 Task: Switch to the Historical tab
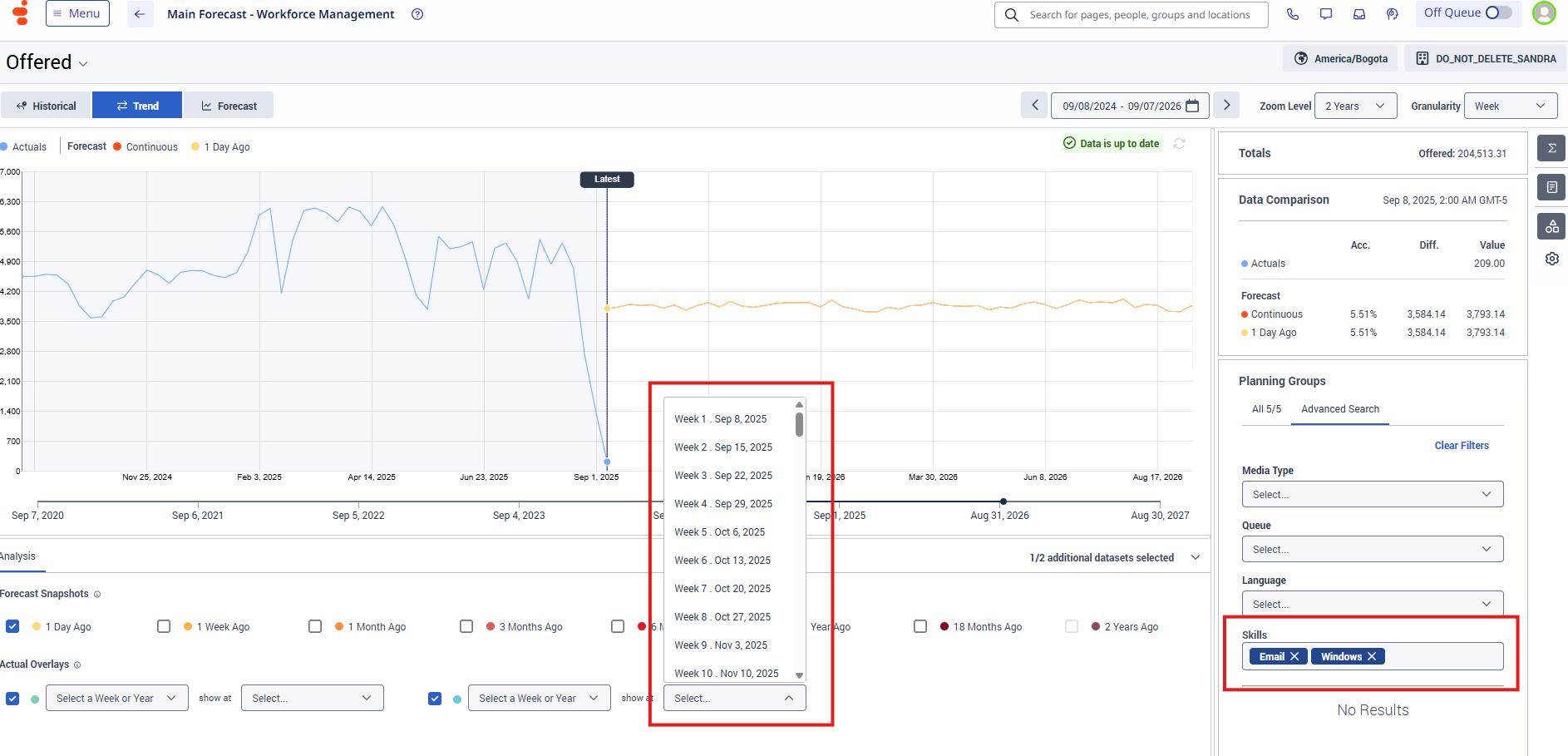pyautogui.click(x=47, y=106)
